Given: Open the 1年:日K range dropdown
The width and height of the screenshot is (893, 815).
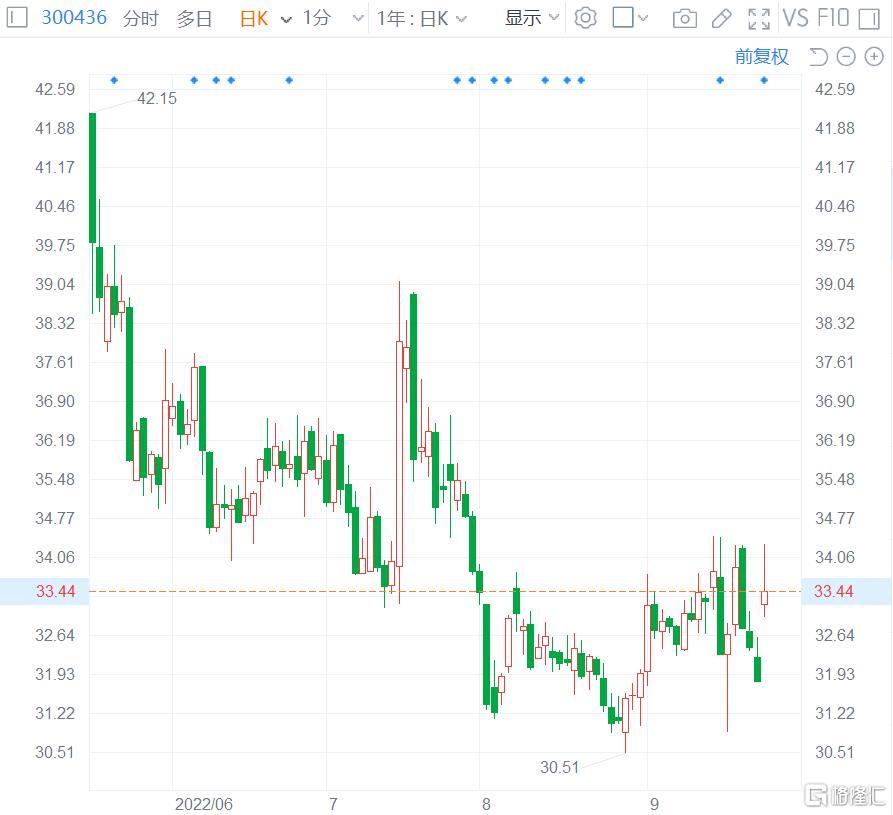Looking at the screenshot, I should tap(421, 19).
